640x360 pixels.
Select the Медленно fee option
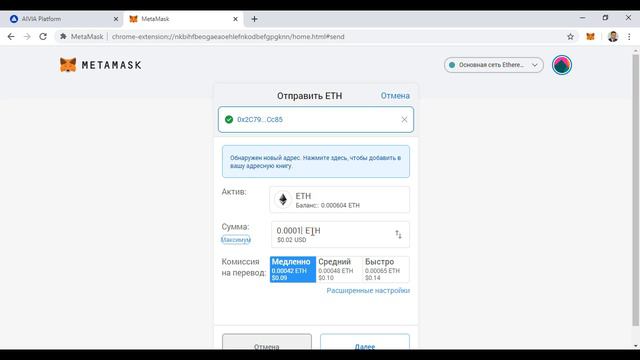[x=293, y=269]
